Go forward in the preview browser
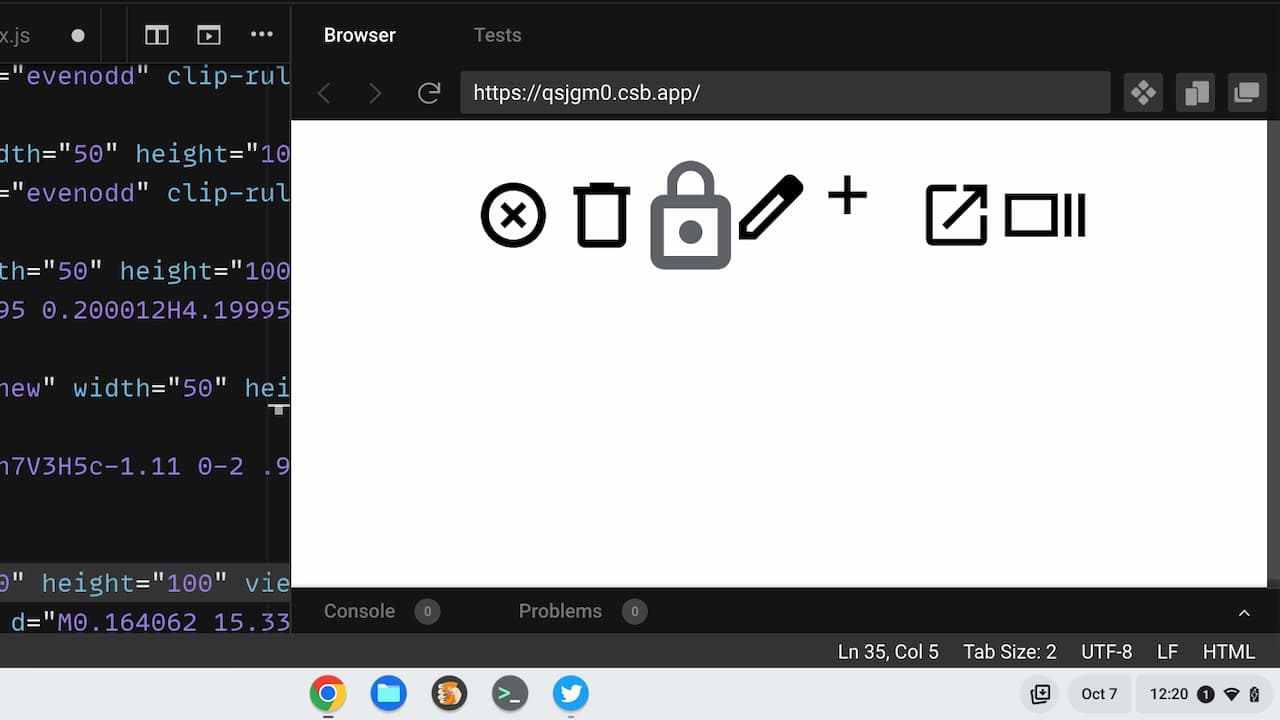This screenshot has width=1280, height=720. [375, 93]
